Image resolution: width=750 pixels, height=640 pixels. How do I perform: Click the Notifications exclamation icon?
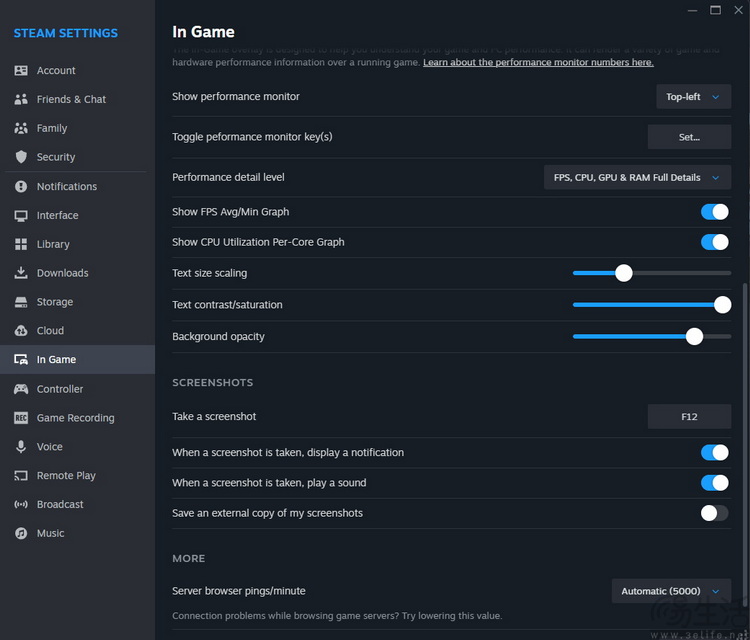coord(21,187)
